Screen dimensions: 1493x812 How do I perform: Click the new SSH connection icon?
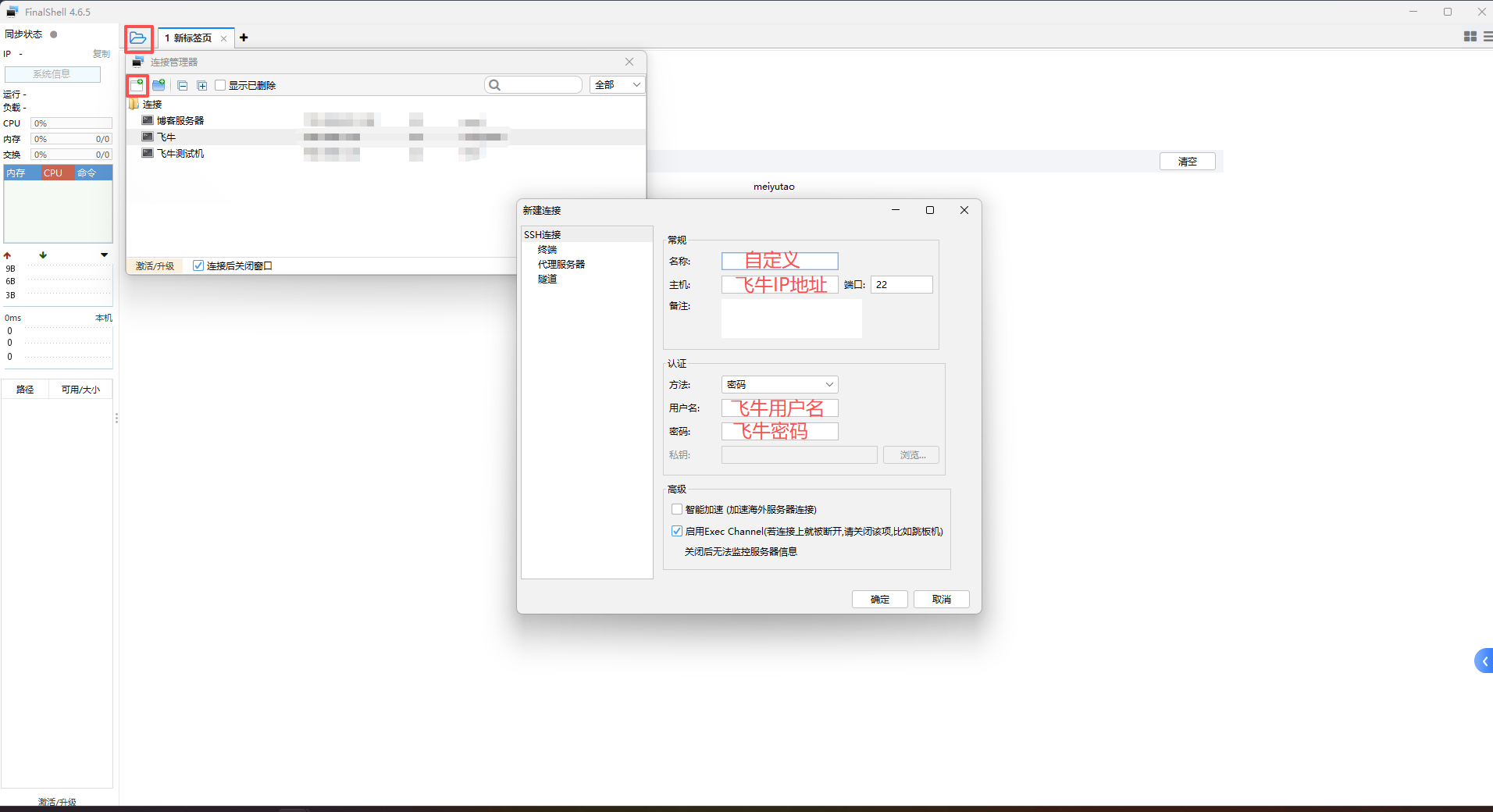tap(137, 85)
